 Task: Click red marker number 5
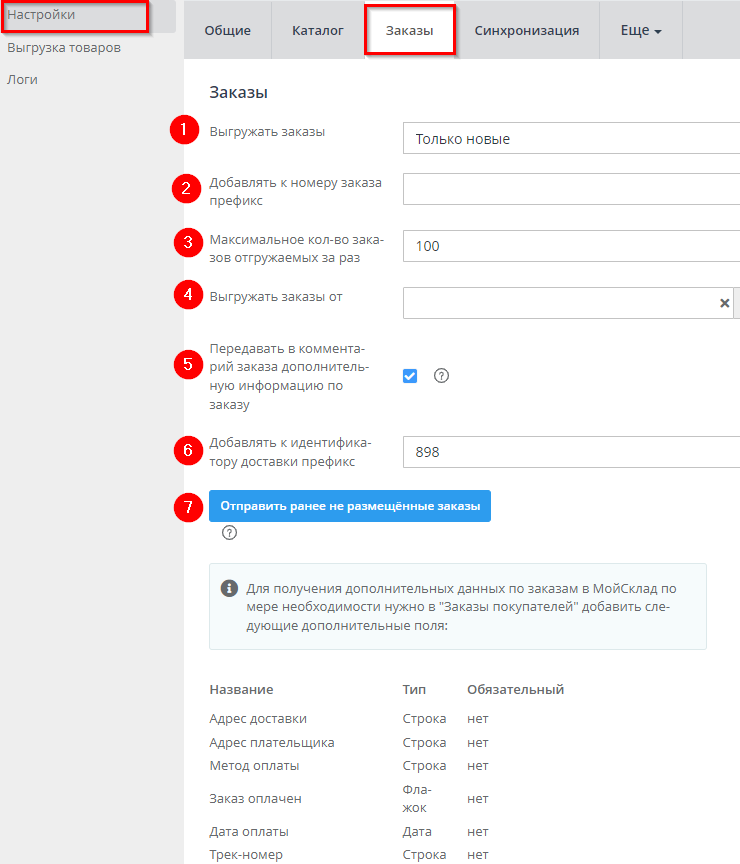tap(184, 364)
